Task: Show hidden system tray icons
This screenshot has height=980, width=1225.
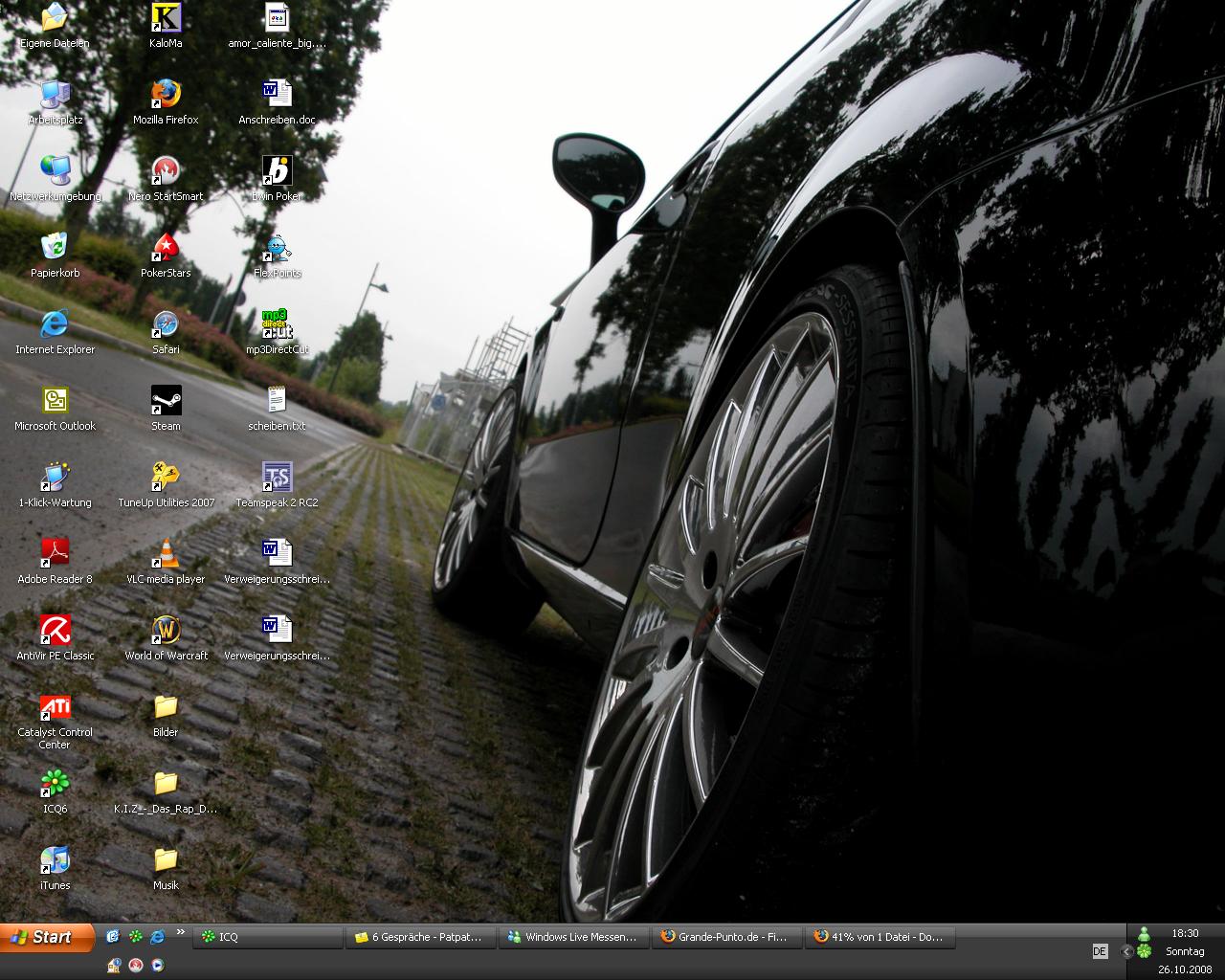Action: pos(1126,951)
